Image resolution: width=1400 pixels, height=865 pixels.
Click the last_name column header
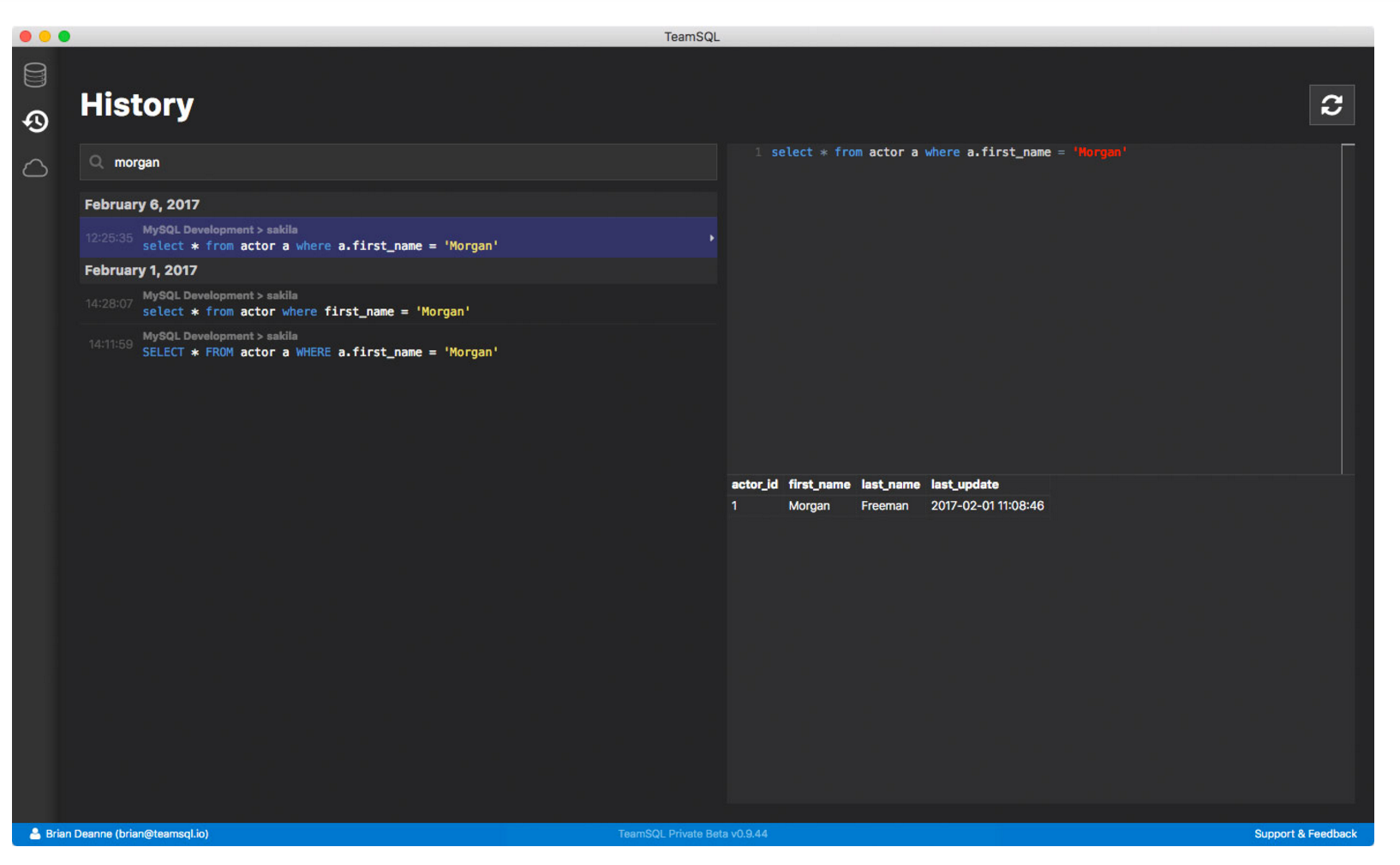point(890,485)
